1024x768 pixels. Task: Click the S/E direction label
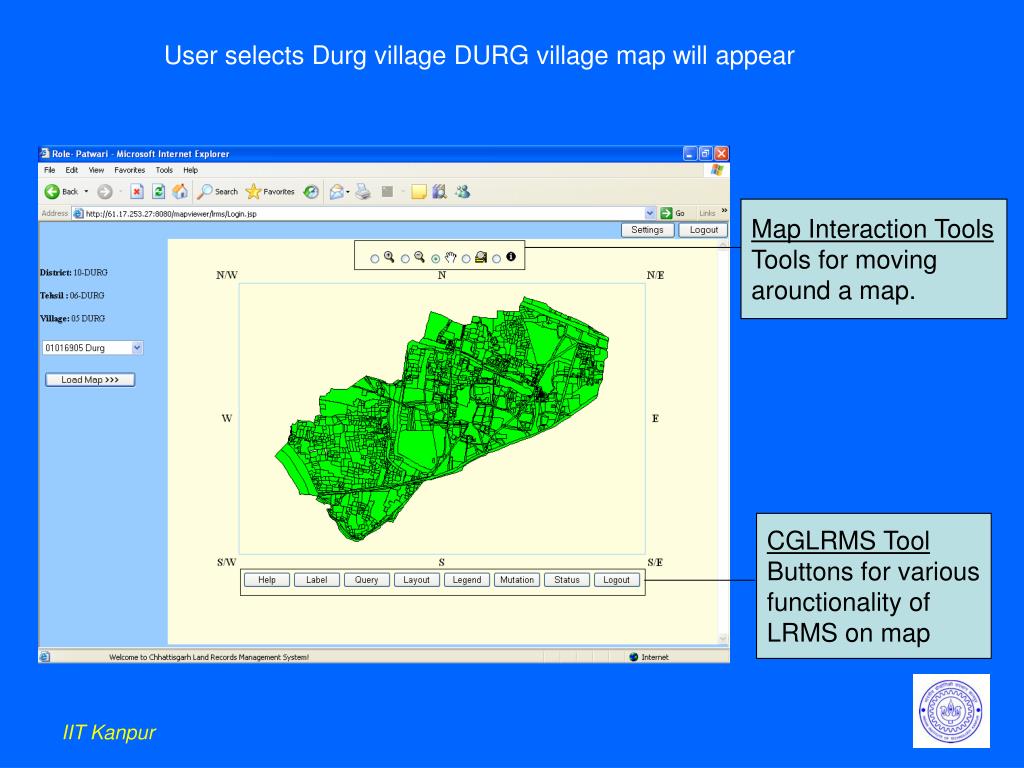click(x=655, y=562)
